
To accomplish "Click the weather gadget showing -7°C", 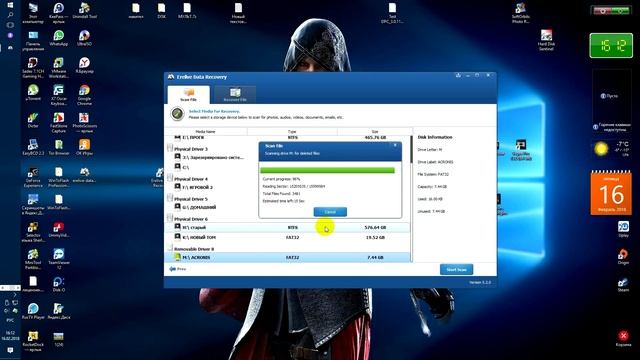I will [x=611, y=149].
